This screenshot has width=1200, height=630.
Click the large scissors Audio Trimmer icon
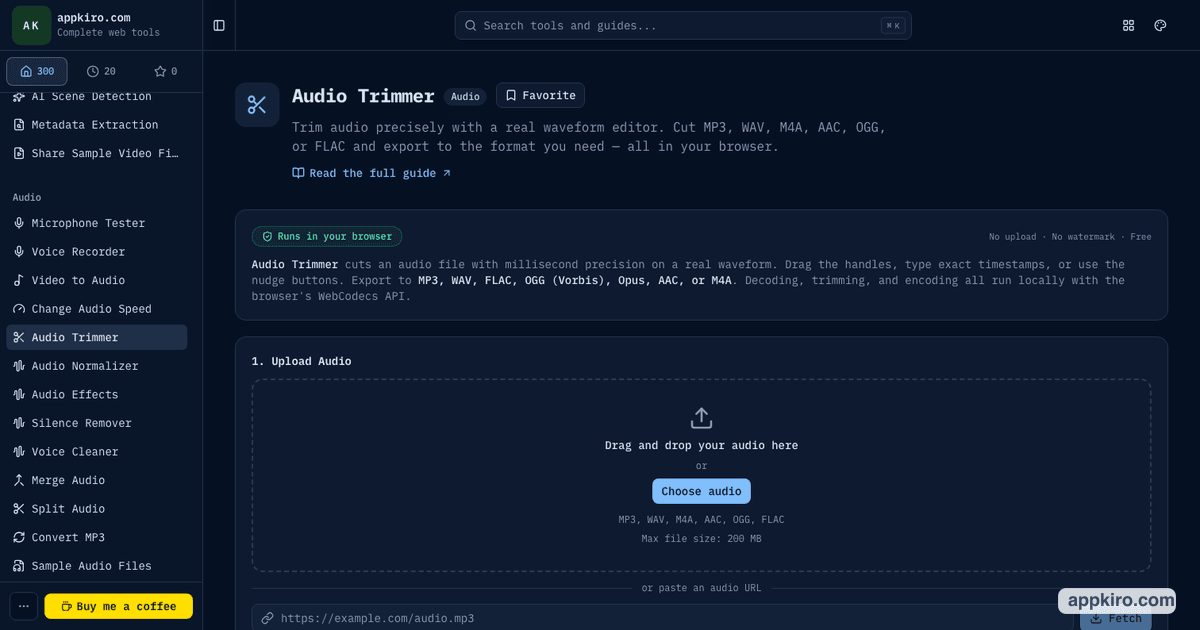pyautogui.click(x=257, y=104)
